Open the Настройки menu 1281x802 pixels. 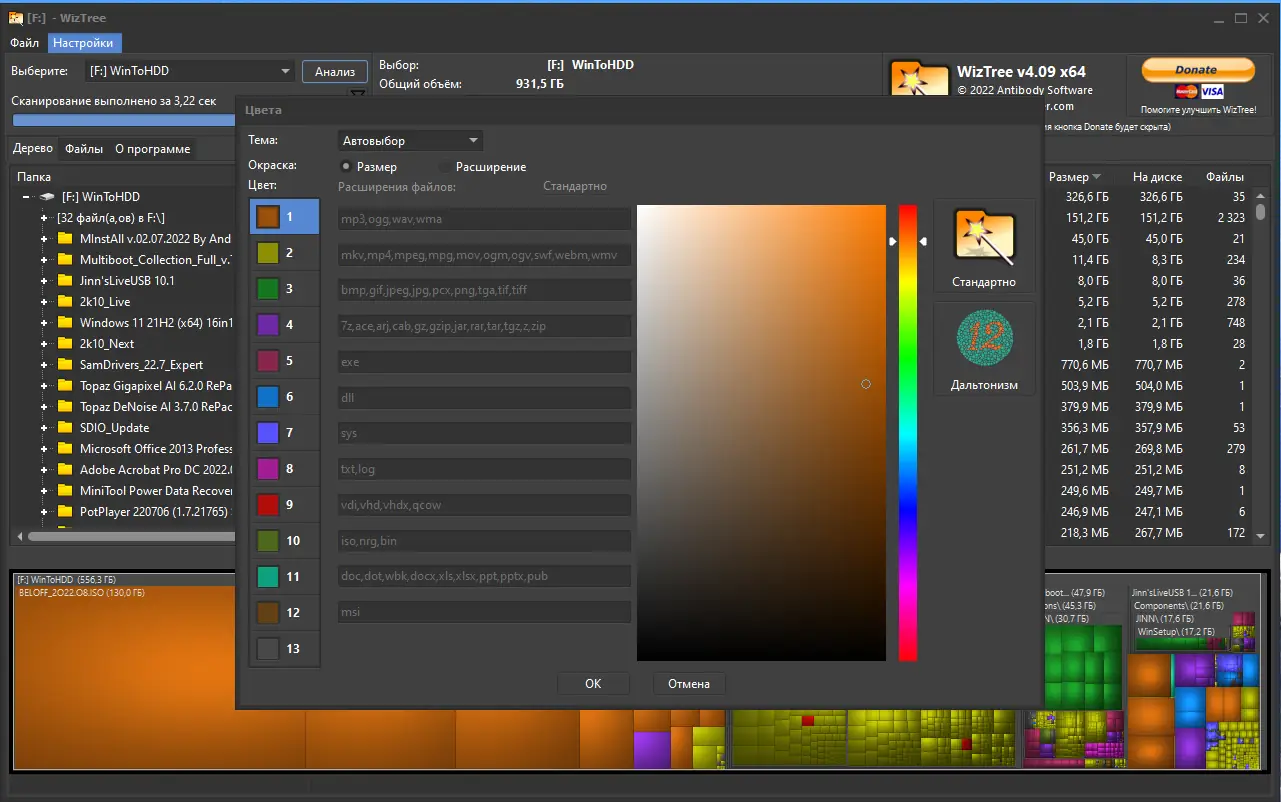[x=84, y=43]
